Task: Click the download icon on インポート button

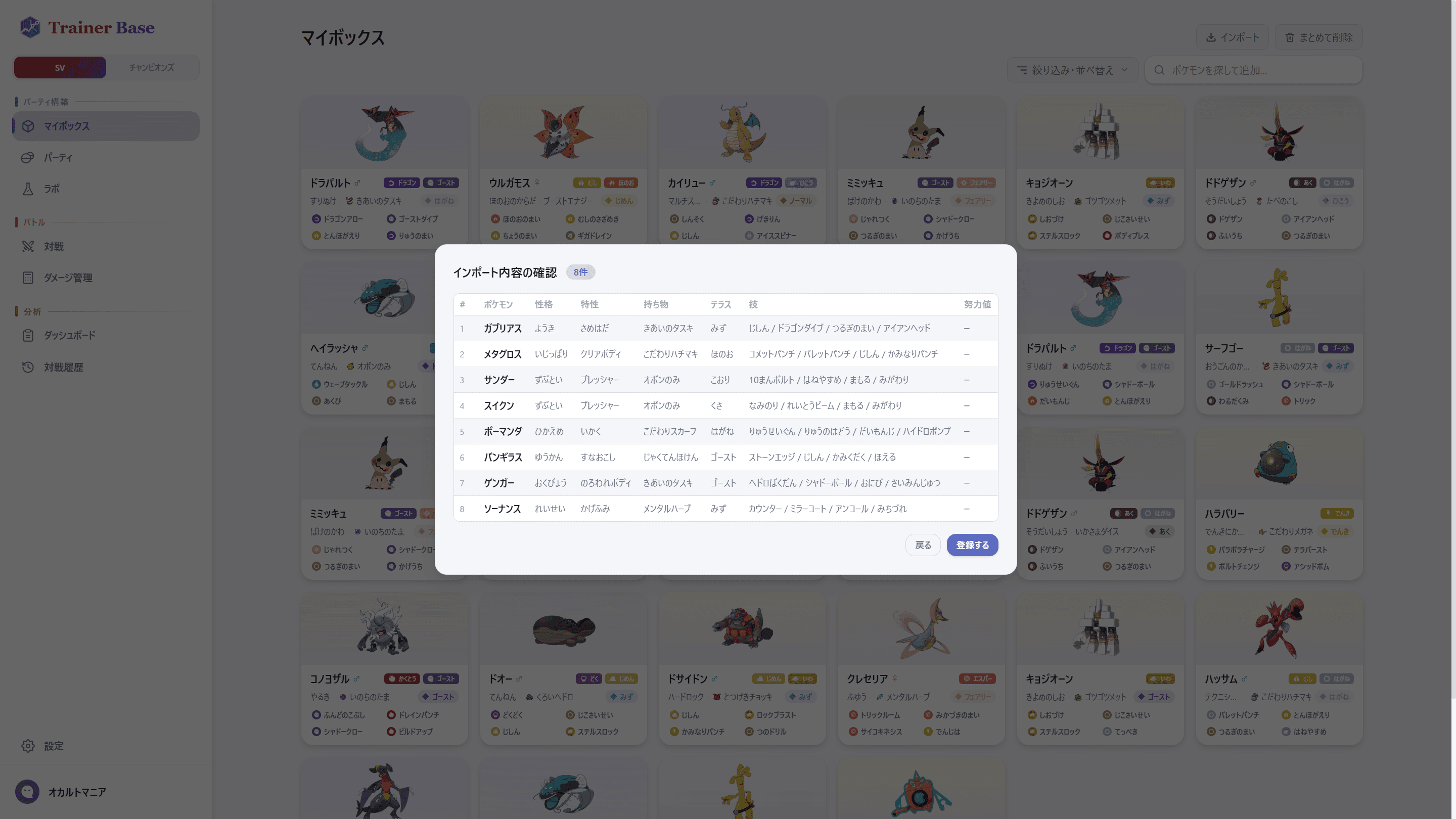Action: pyautogui.click(x=1211, y=37)
